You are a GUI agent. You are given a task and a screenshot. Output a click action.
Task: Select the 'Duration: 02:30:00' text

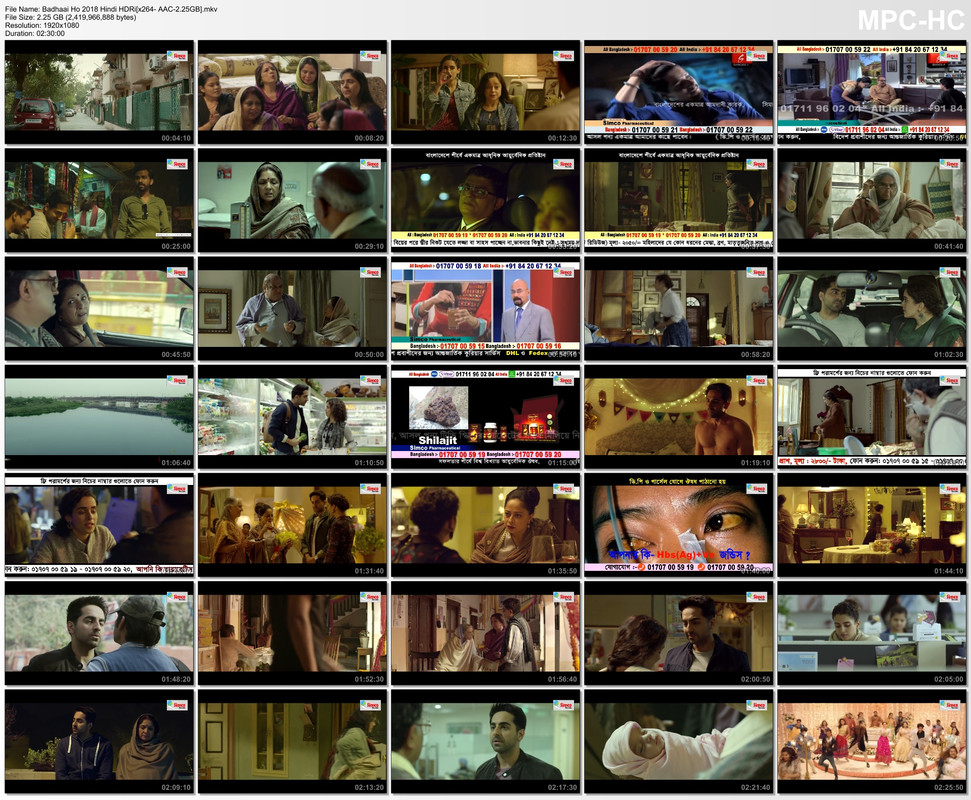[x=35, y=33]
